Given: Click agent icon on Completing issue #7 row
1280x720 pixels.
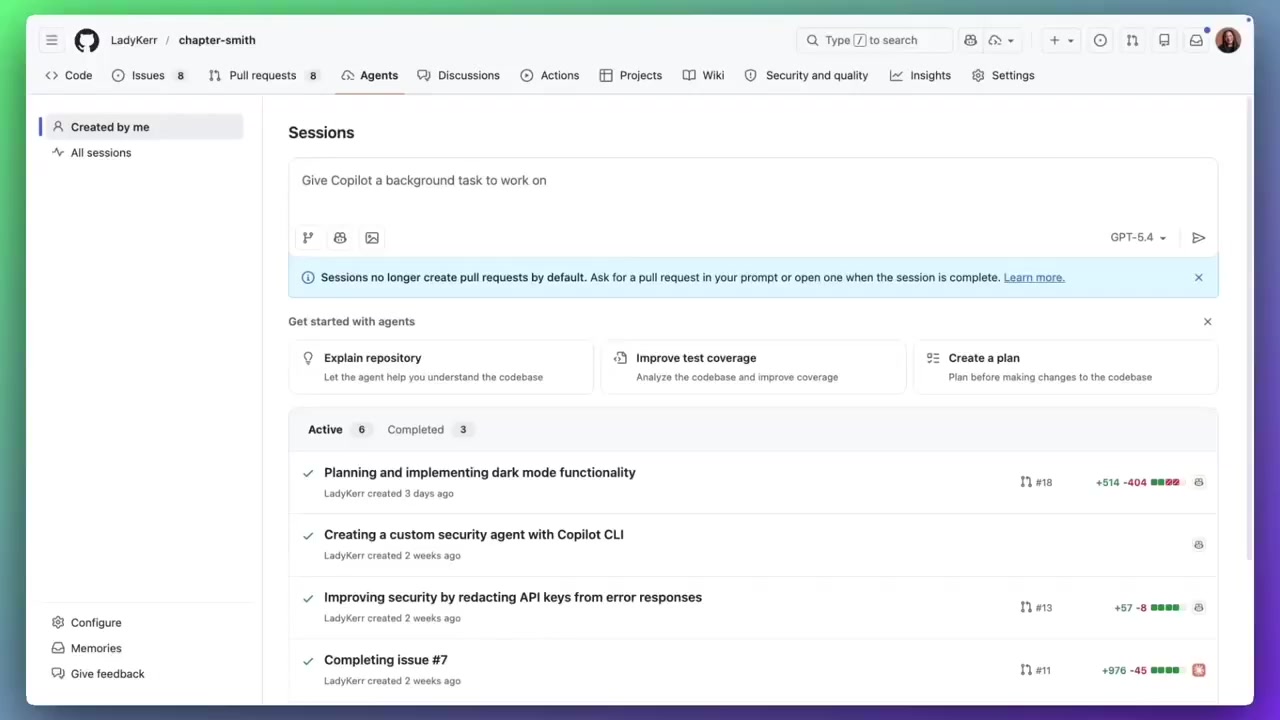Looking at the screenshot, I should (x=1198, y=670).
